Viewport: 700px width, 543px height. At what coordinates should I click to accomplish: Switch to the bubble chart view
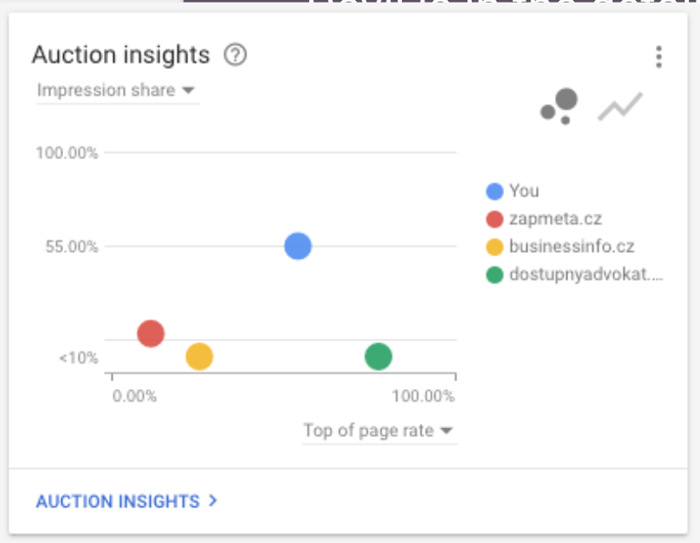[x=559, y=106]
